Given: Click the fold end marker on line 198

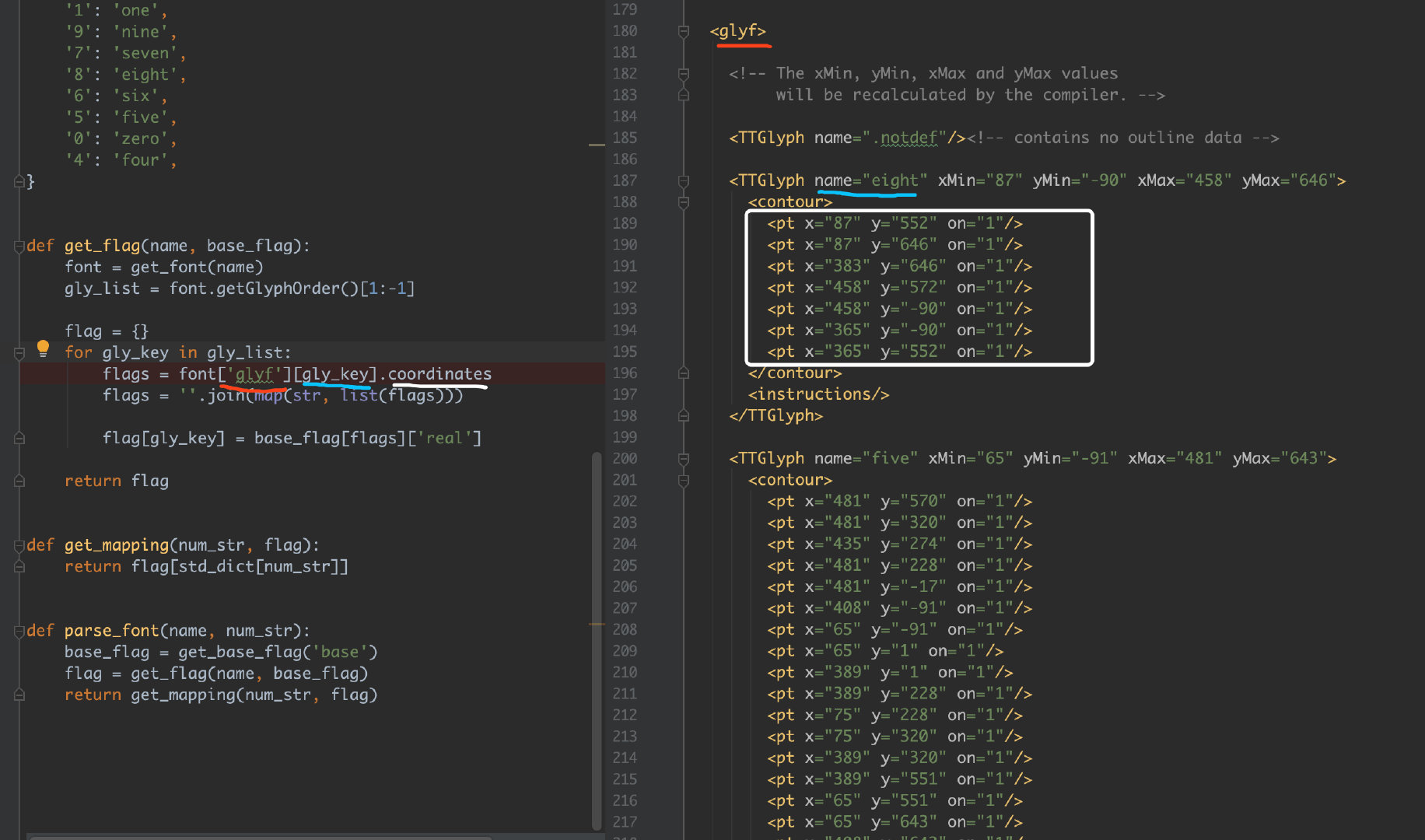Looking at the screenshot, I should [684, 416].
